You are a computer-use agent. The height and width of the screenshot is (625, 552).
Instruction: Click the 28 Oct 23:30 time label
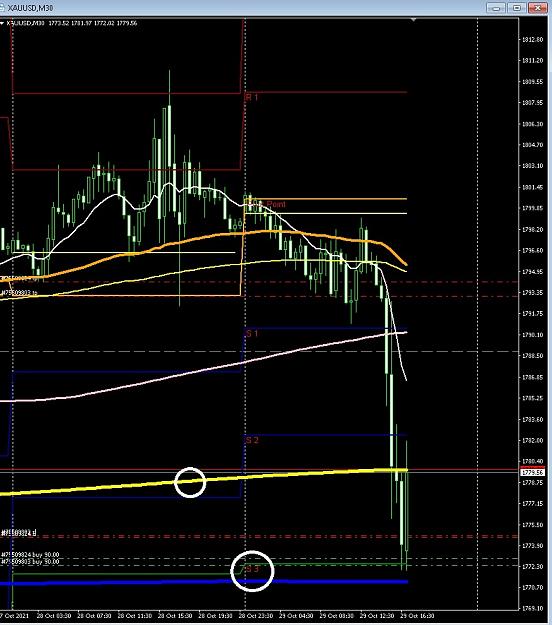(x=256, y=616)
